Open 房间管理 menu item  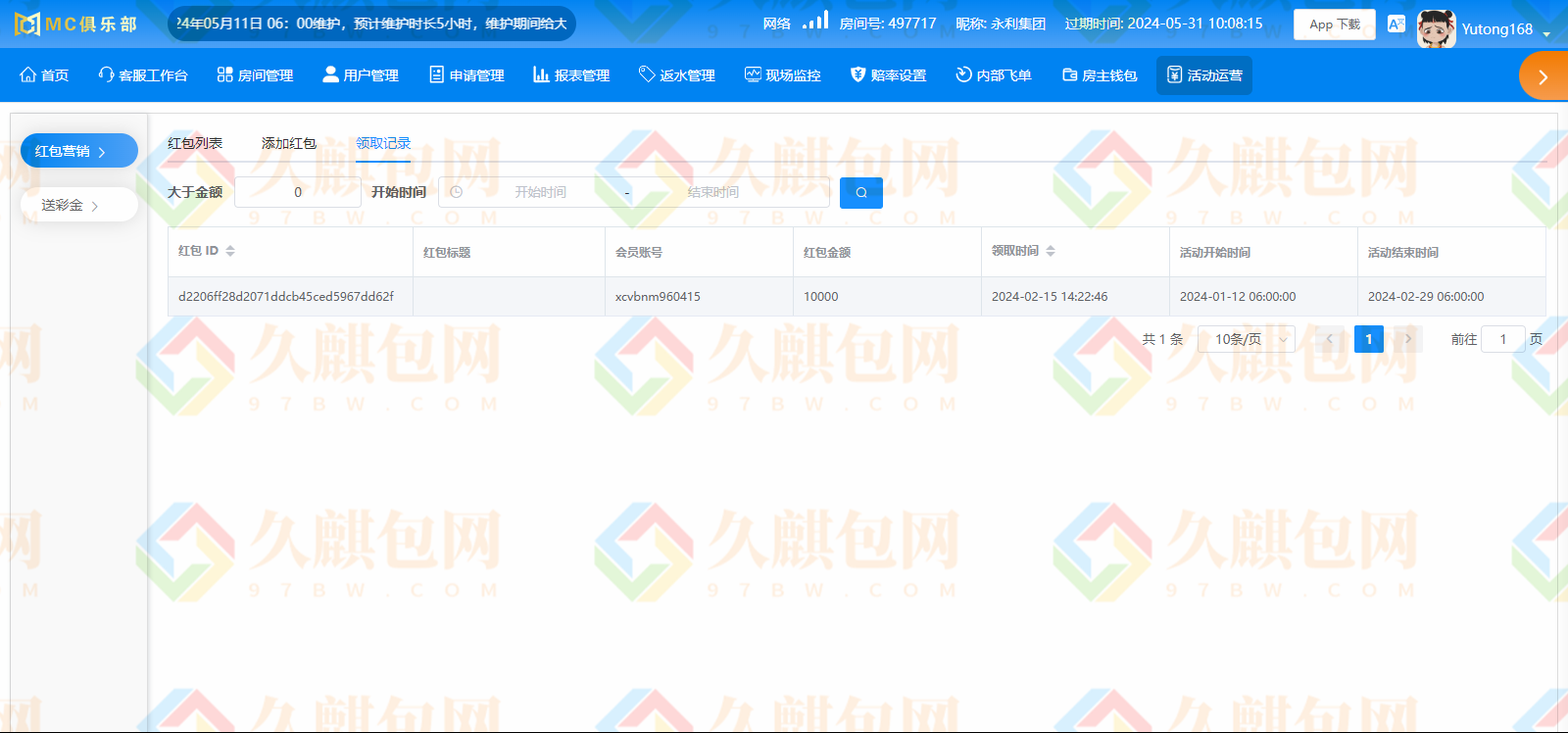[x=255, y=75]
